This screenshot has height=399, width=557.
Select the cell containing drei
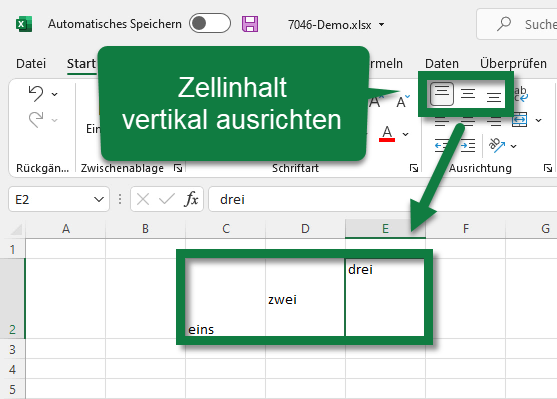click(385, 298)
